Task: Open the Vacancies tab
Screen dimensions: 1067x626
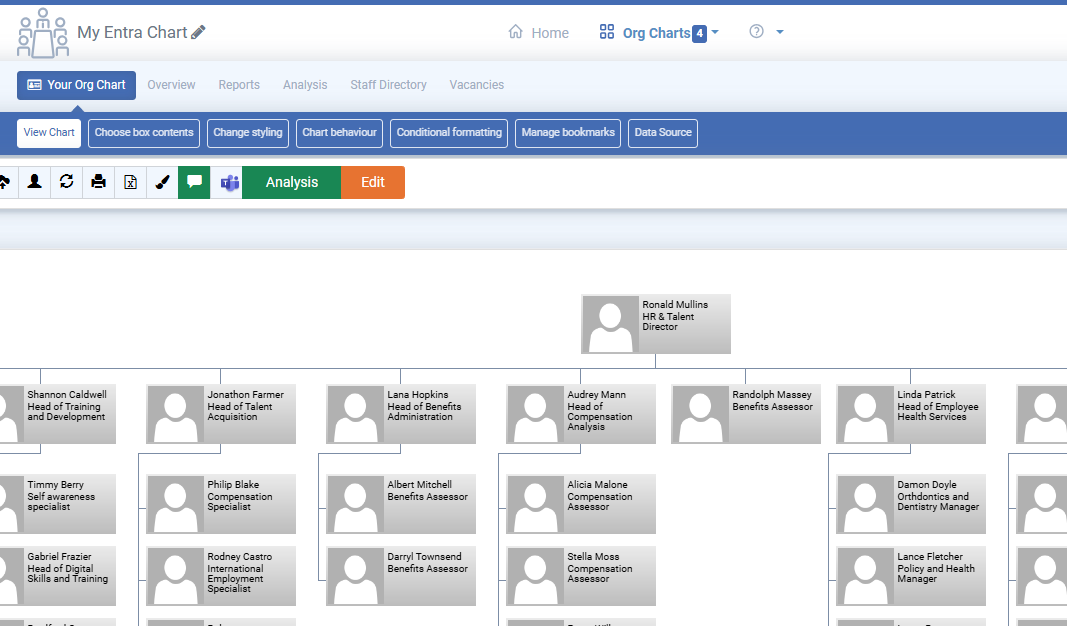Action: [x=476, y=85]
